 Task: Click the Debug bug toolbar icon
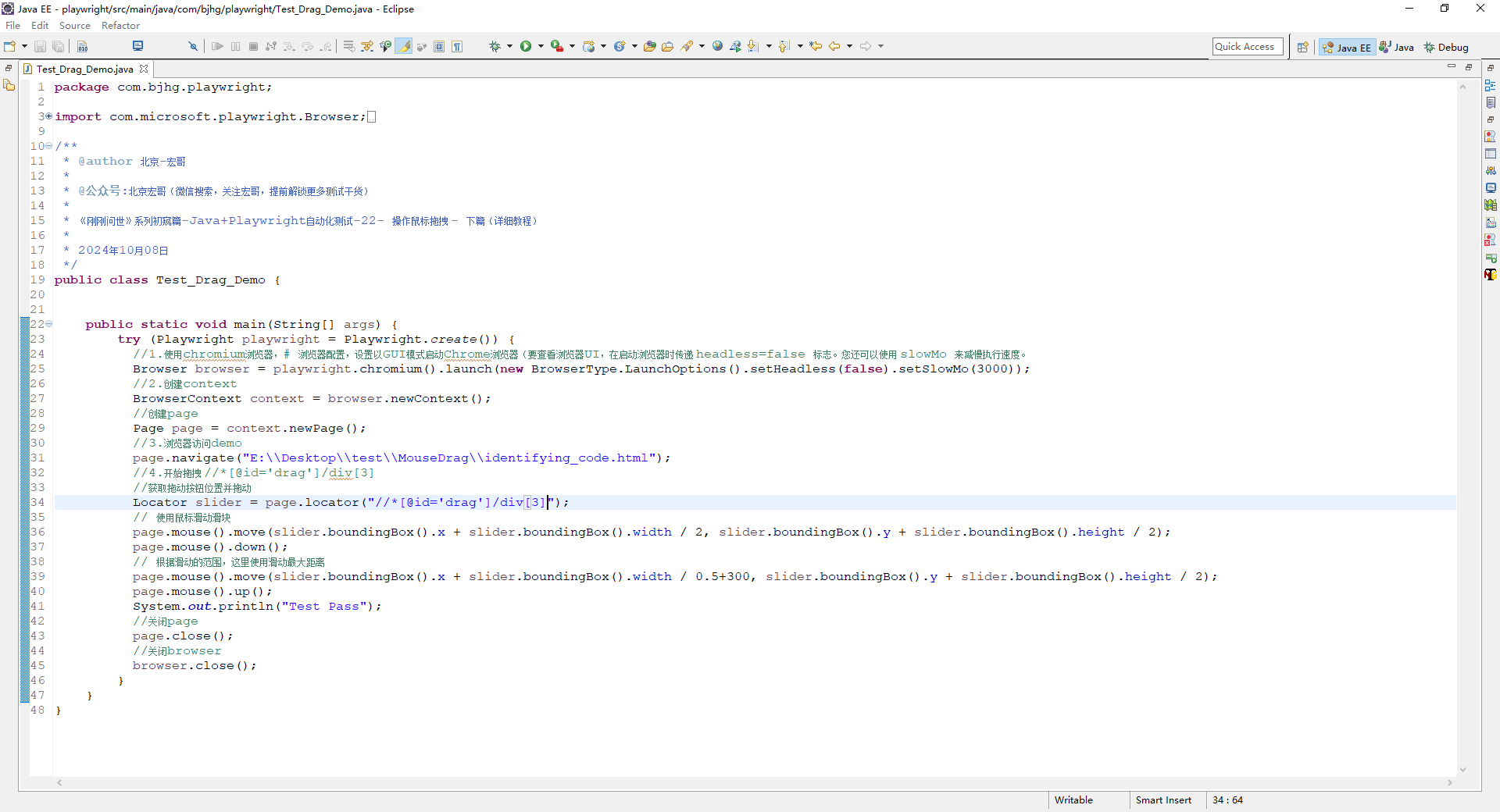click(495, 47)
